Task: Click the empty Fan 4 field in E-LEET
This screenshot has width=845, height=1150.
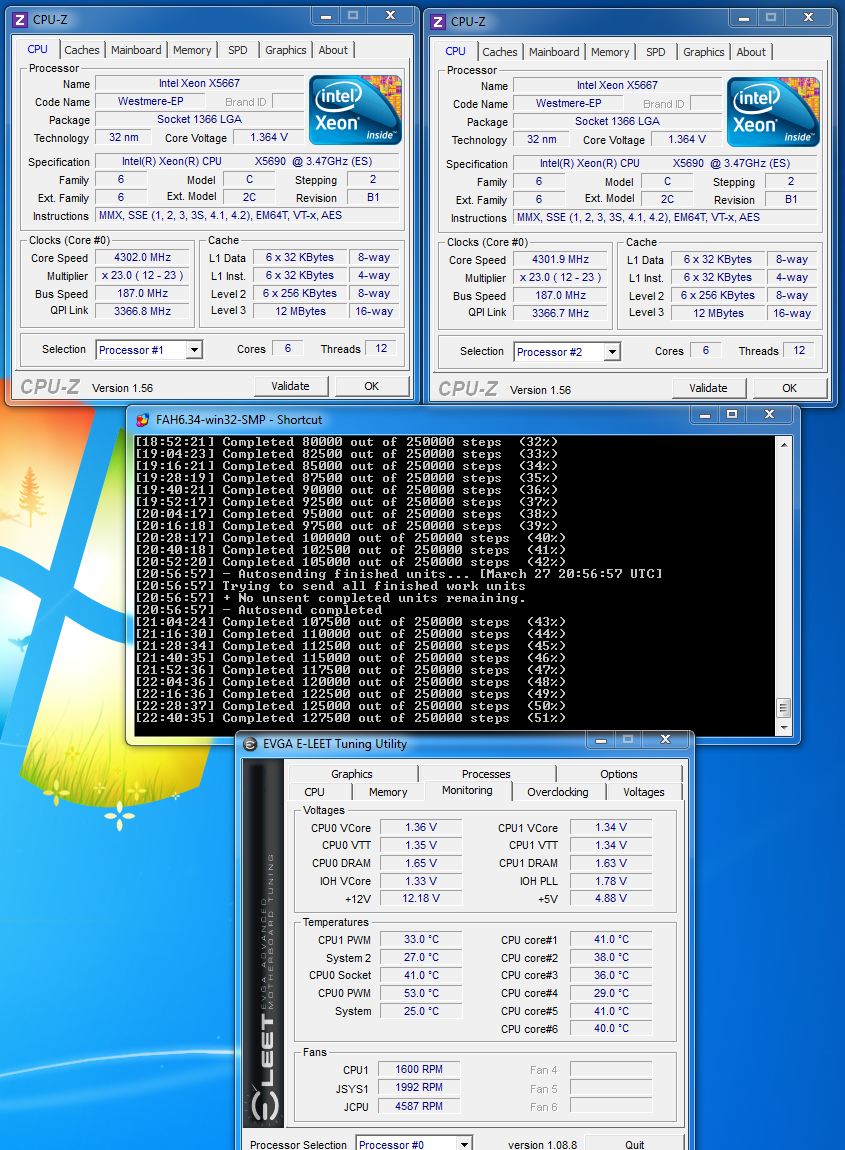Action: [x=611, y=1069]
